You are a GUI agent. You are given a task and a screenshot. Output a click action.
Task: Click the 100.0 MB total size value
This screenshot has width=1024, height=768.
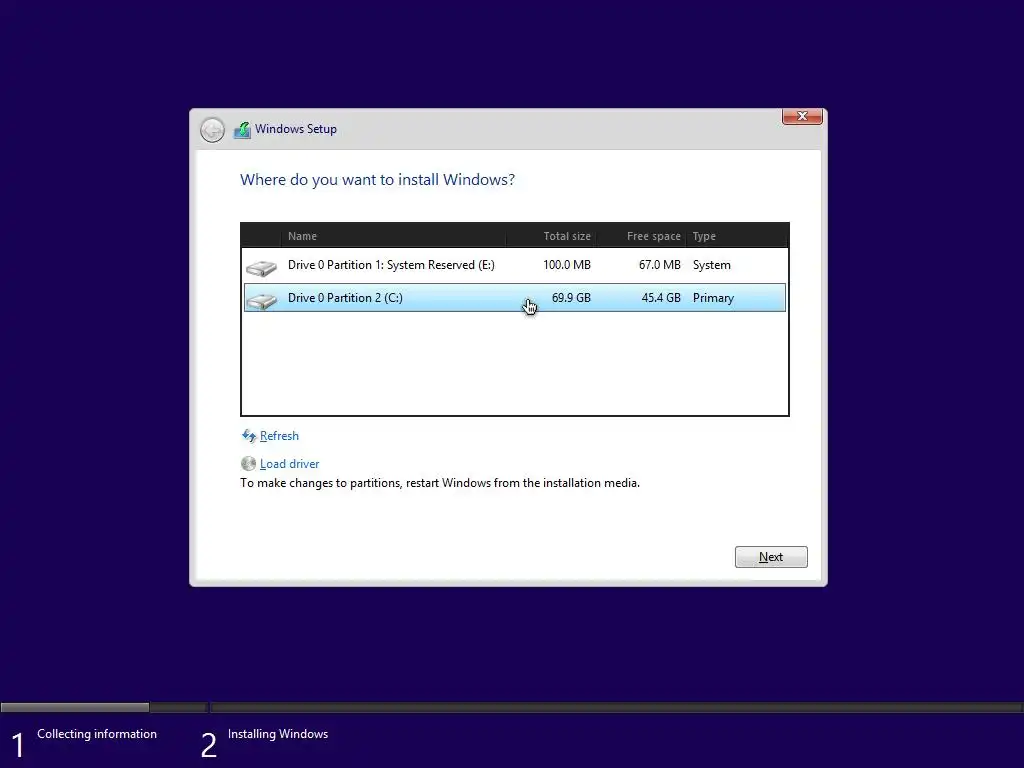(567, 265)
